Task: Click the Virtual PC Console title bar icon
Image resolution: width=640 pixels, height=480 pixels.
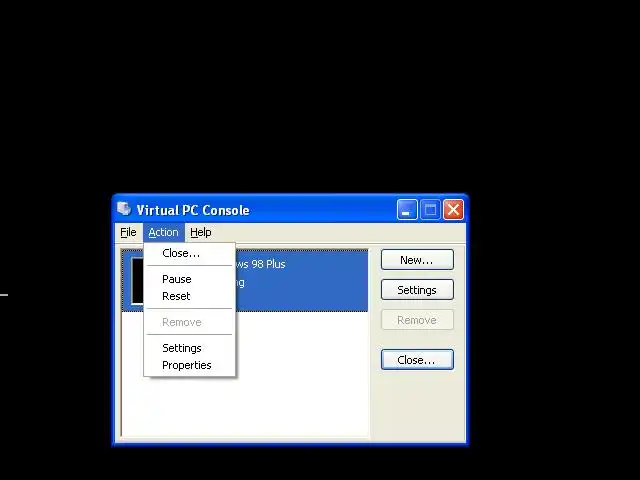Action: [x=124, y=209]
